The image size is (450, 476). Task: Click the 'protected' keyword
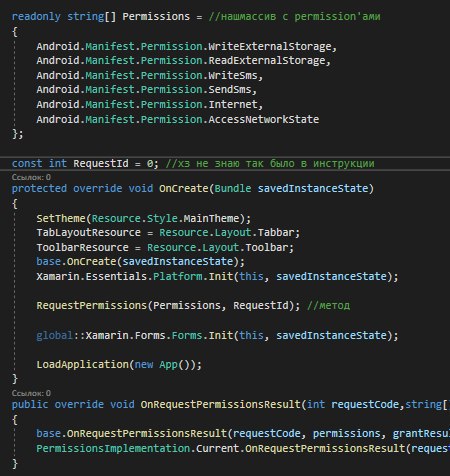point(39,188)
